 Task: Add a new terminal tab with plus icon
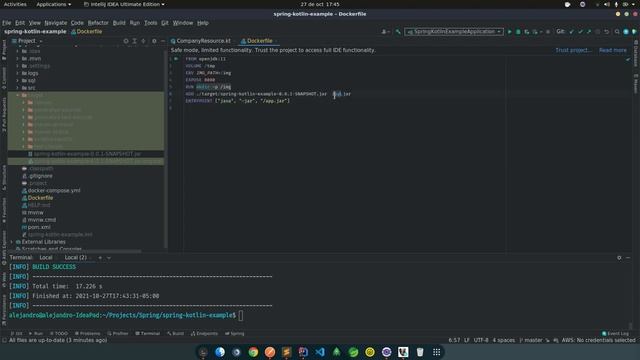pos(100,258)
